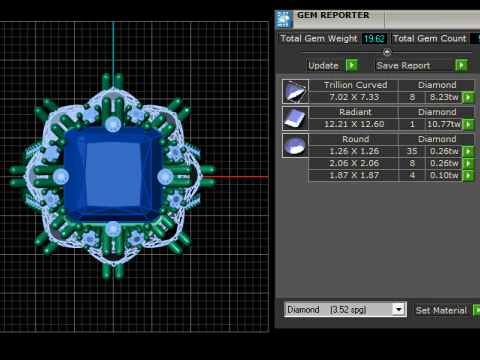Click the green arrow in the 1.26 X 1.26 row
The width and height of the screenshot is (480, 360).
468,151
